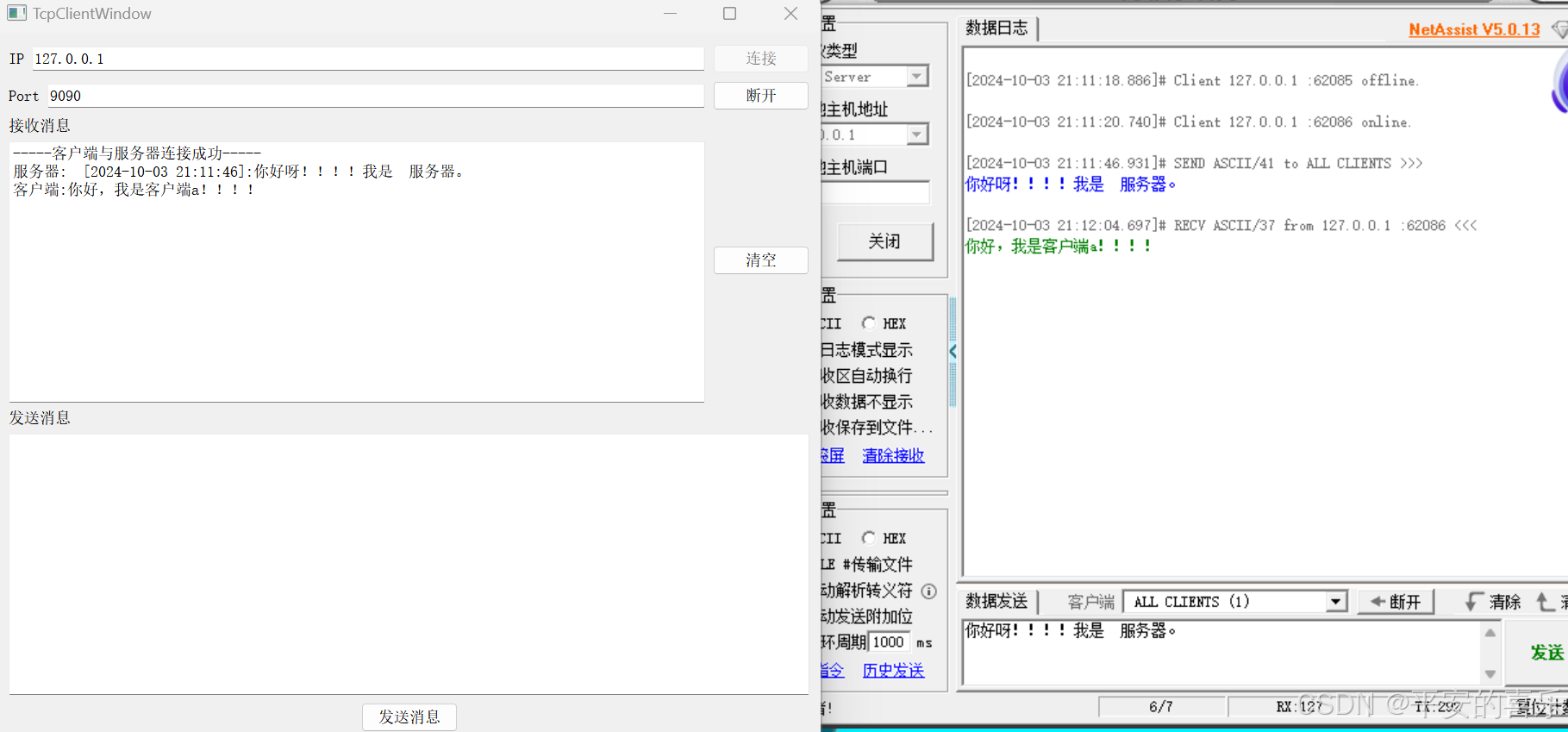Click the info icon beside 解析转义符
Screen dimensions: 1568x732
(x=928, y=591)
